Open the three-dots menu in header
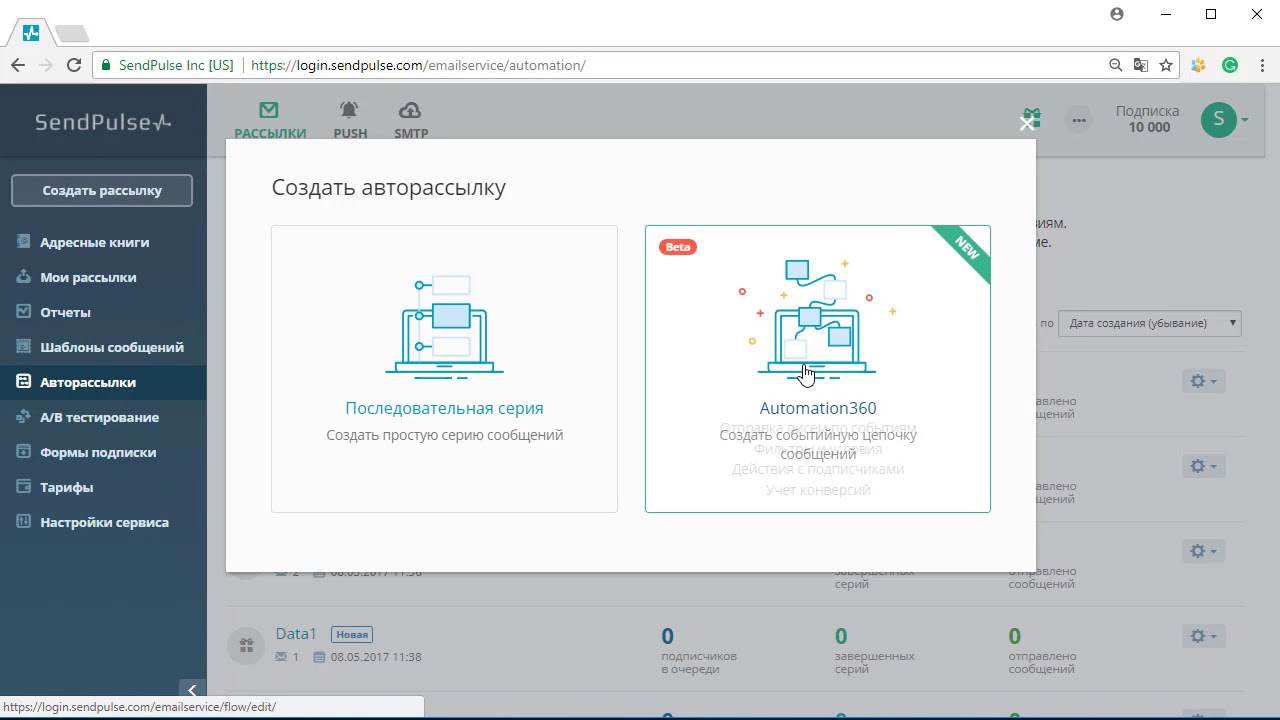1280x720 pixels. click(1079, 120)
